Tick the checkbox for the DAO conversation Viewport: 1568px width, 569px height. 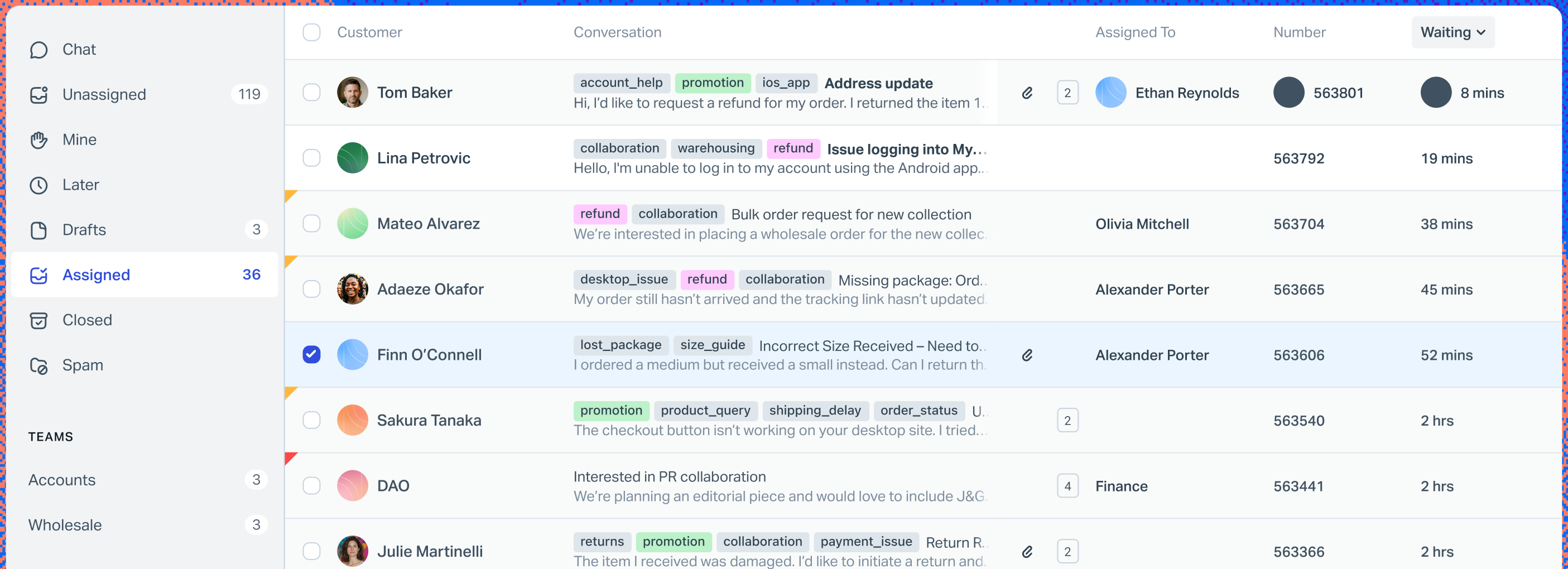tap(312, 486)
